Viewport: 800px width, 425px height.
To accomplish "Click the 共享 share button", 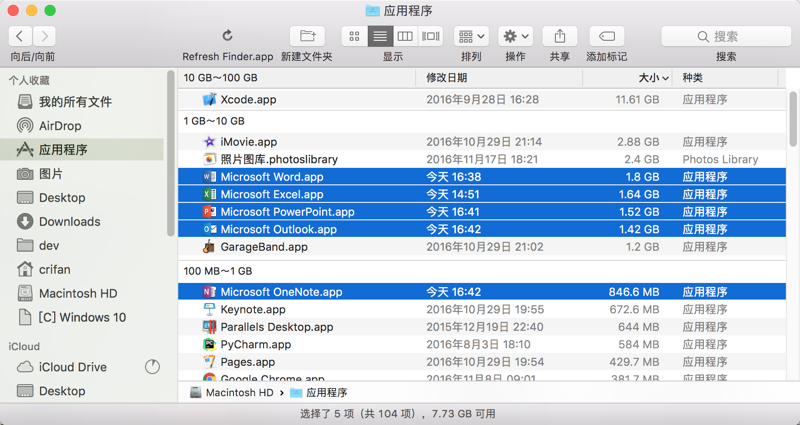I will pos(560,36).
